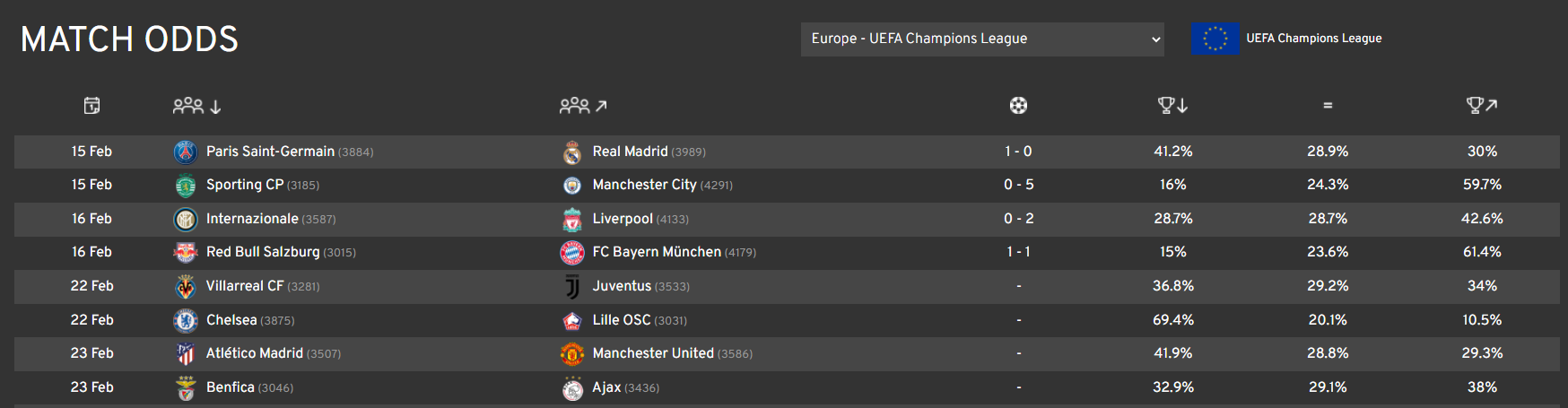Open the Chelsea team link
Viewport: 1568px width, 408px height.
pyautogui.click(x=231, y=320)
